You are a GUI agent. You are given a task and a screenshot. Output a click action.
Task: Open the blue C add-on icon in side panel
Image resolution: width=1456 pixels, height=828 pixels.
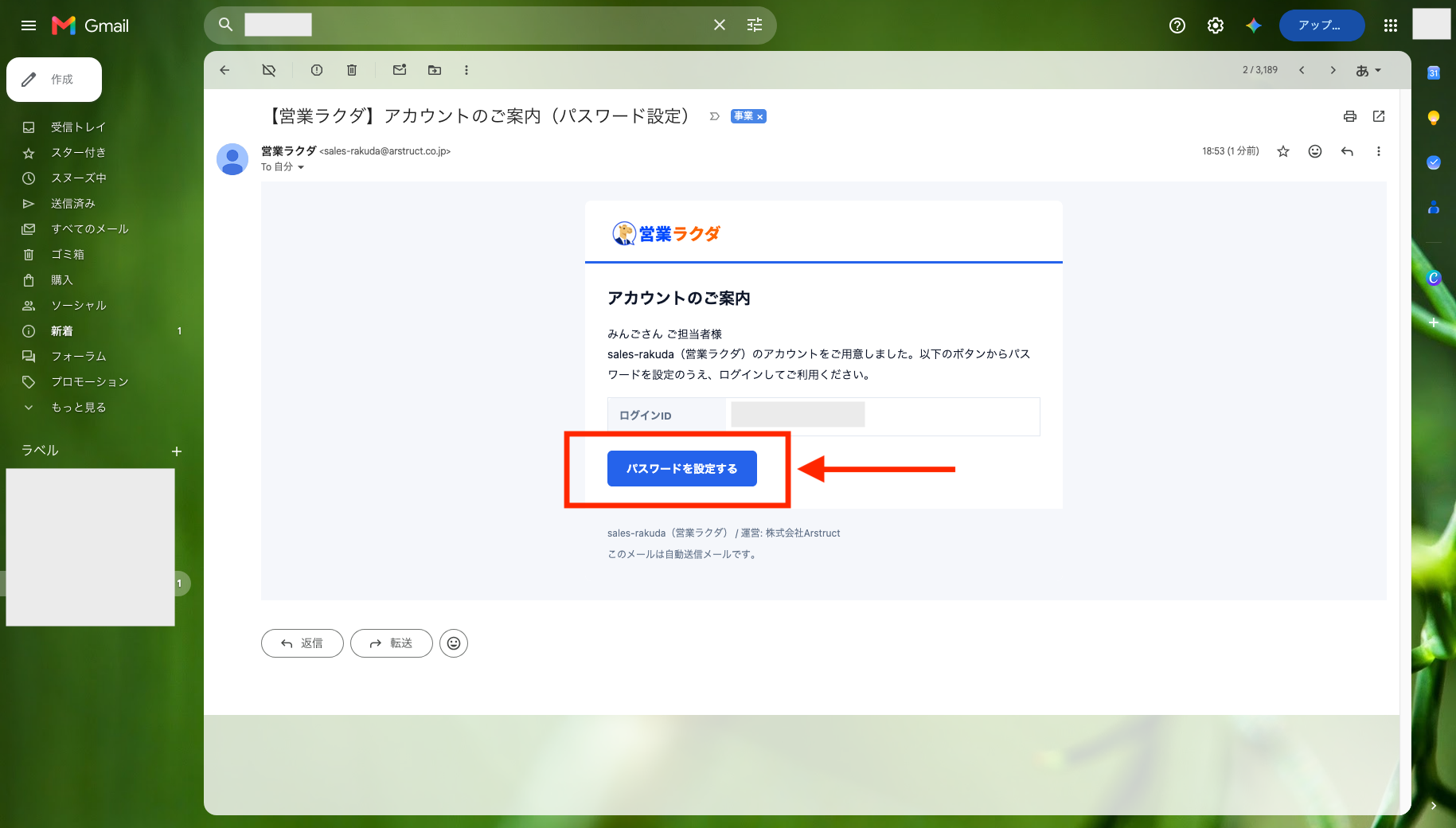point(1434,278)
